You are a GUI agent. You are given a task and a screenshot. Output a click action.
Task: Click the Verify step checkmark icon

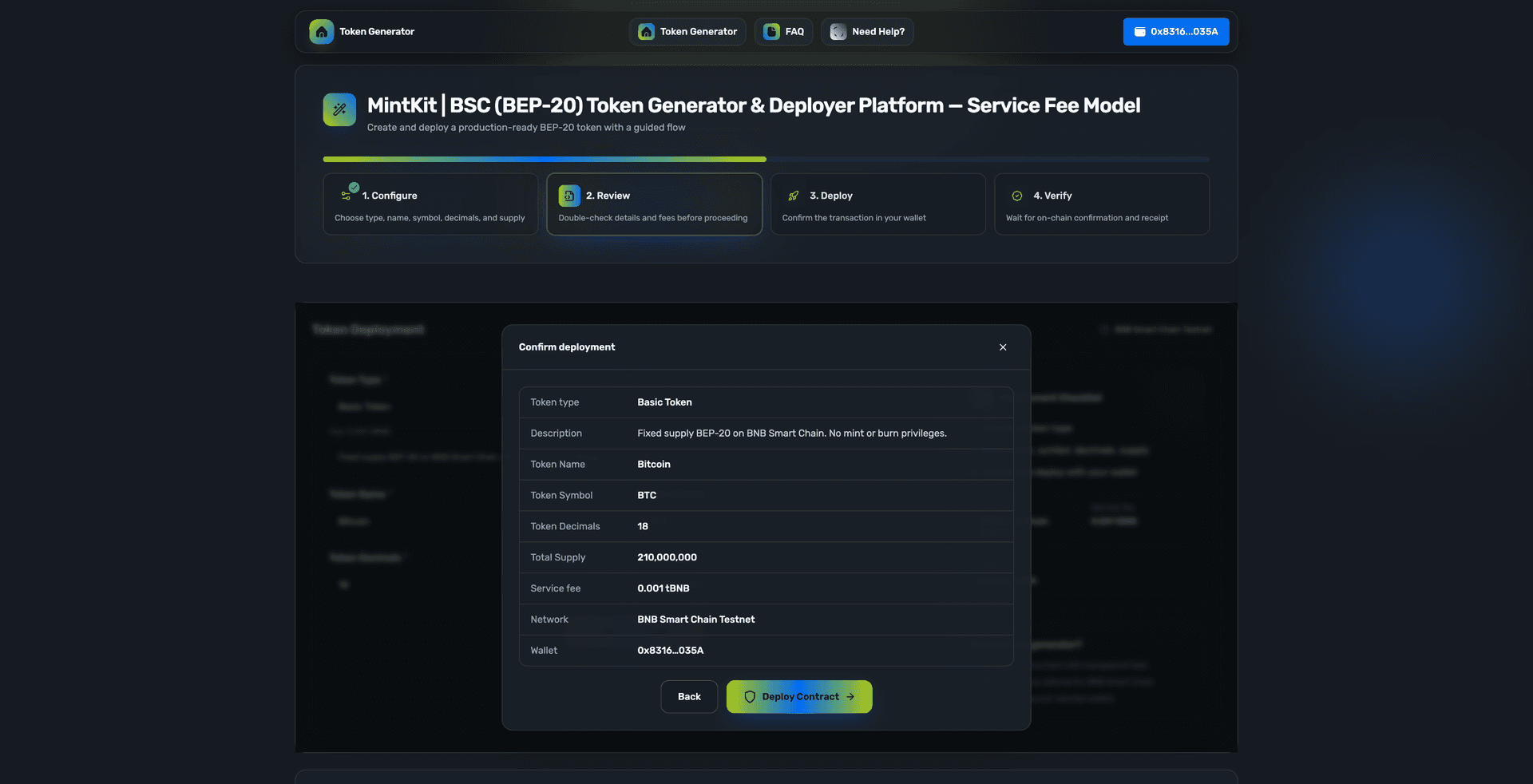click(1017, 196)
